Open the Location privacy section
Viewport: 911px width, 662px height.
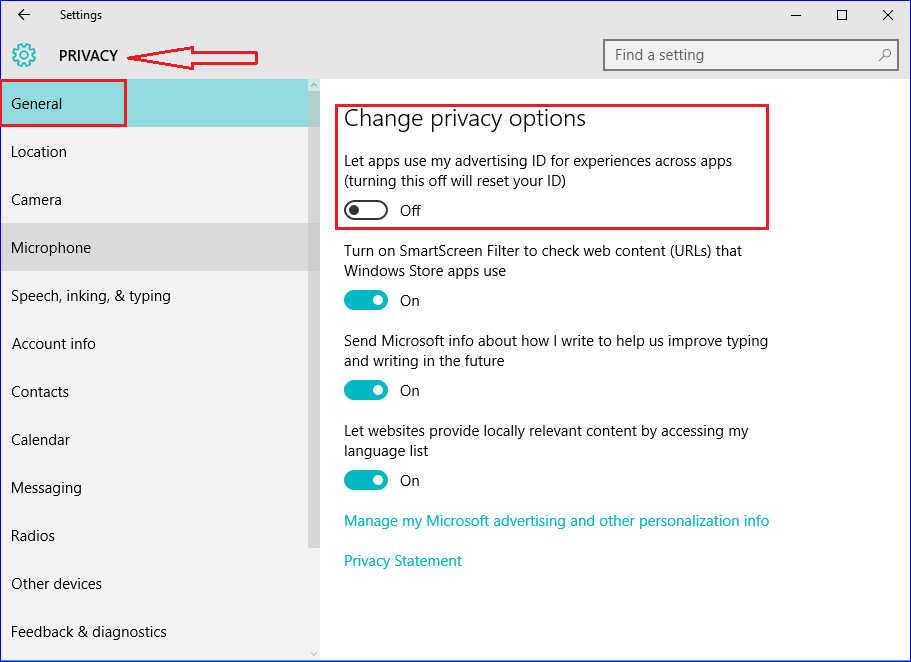click(155, 152)
